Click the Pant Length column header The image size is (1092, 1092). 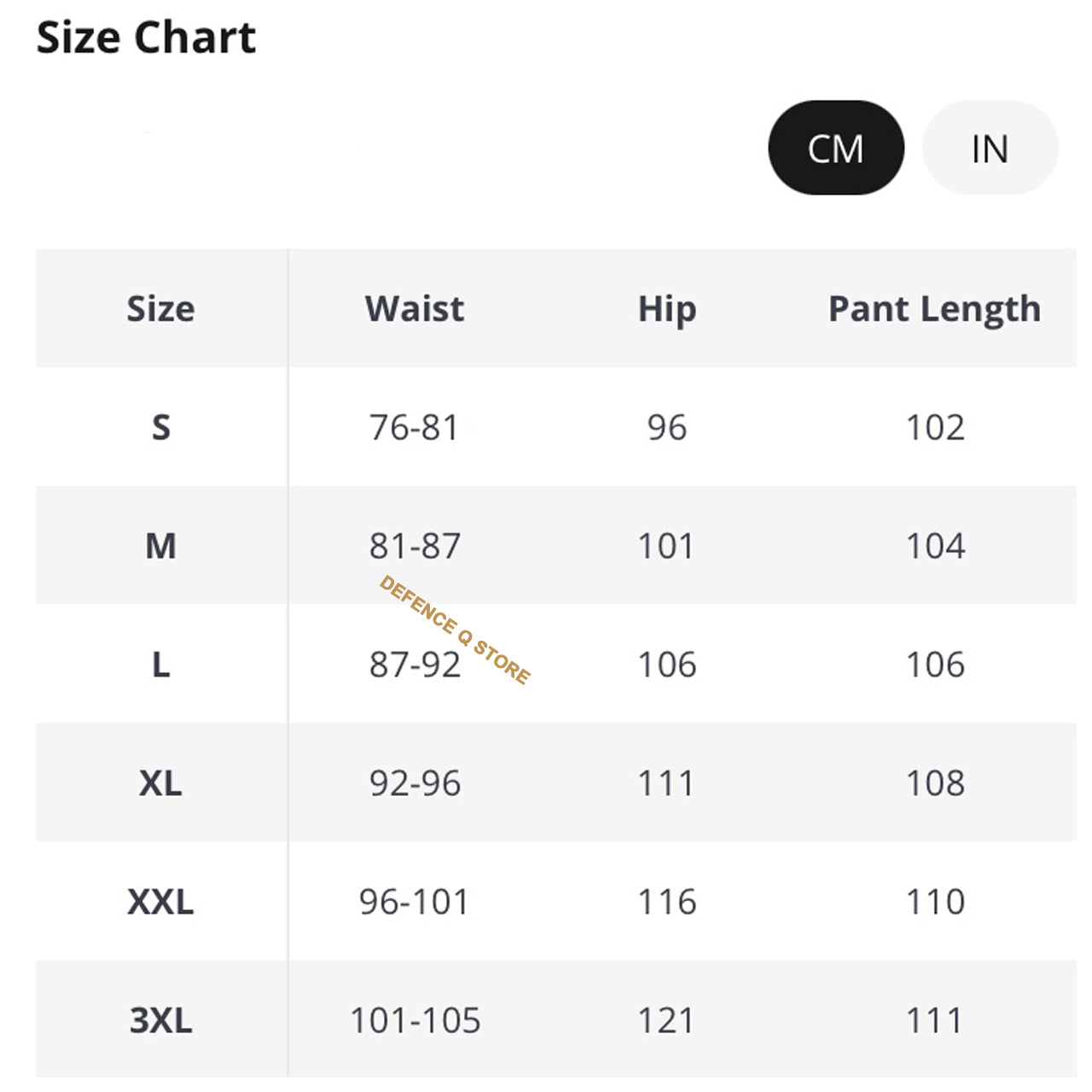click(935, 309)
